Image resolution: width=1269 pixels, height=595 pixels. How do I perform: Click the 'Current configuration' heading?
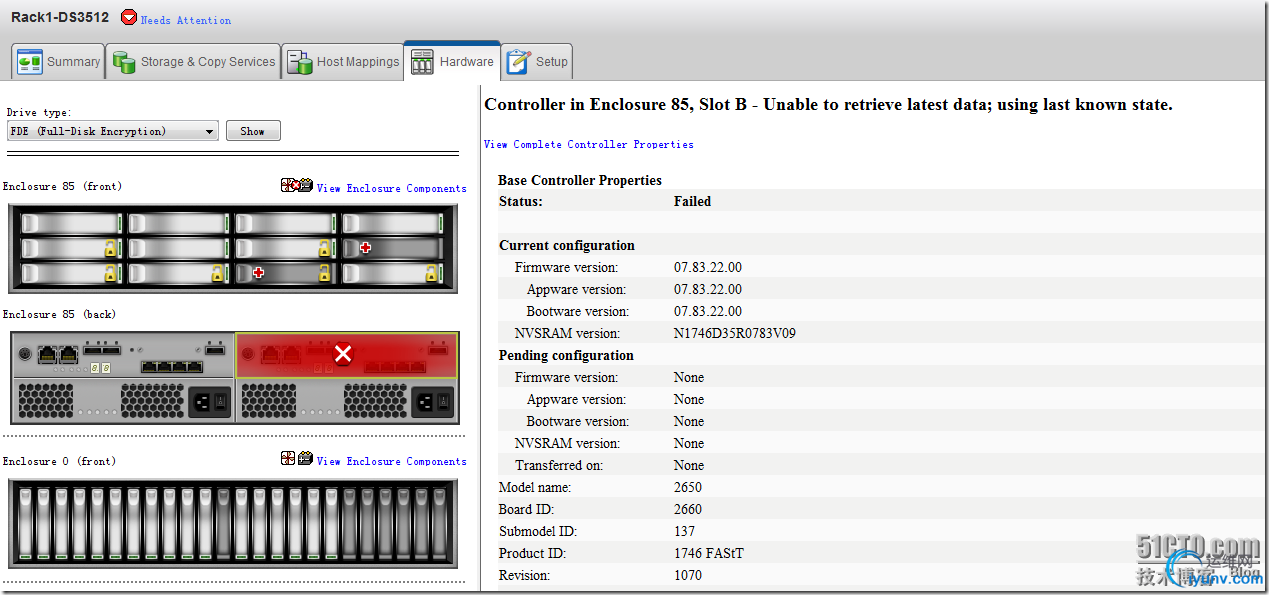click(x=567, y=245)
